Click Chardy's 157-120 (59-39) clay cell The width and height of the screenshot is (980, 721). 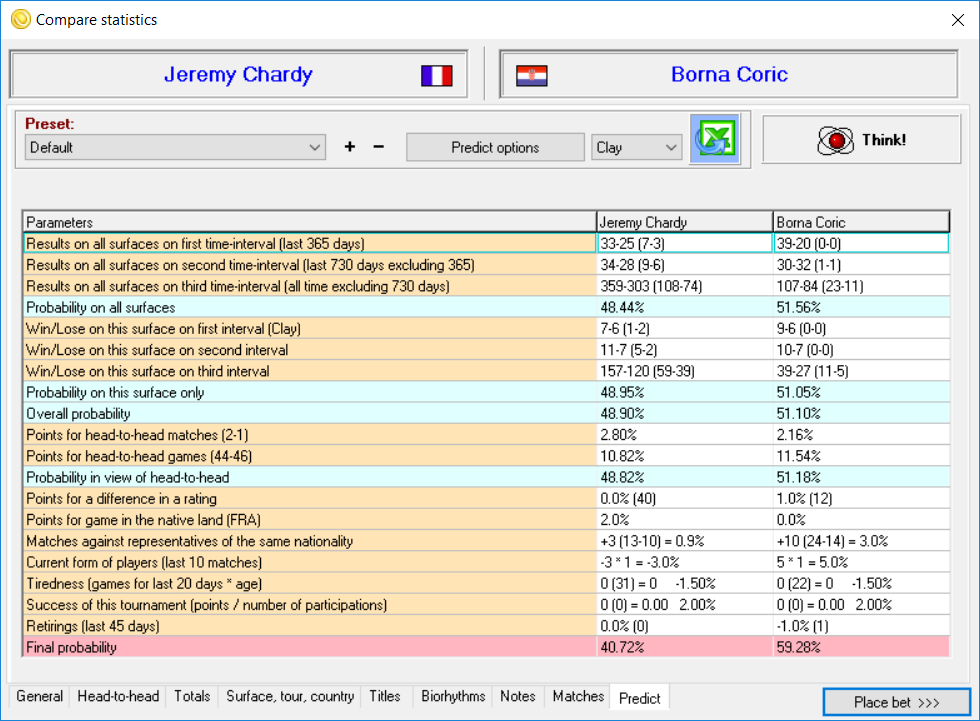[685, 371]
